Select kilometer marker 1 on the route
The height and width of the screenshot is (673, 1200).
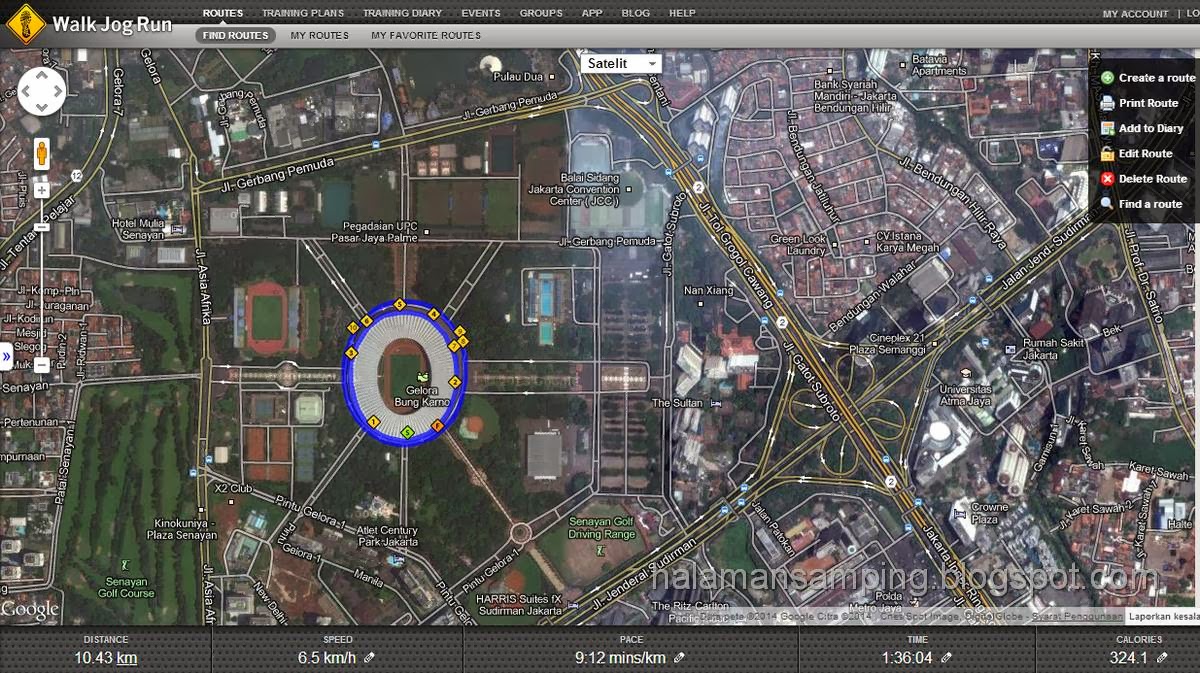373,422
